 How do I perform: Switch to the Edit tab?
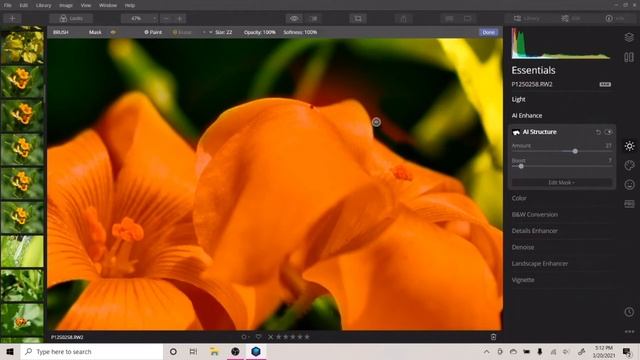coord(571,18)
